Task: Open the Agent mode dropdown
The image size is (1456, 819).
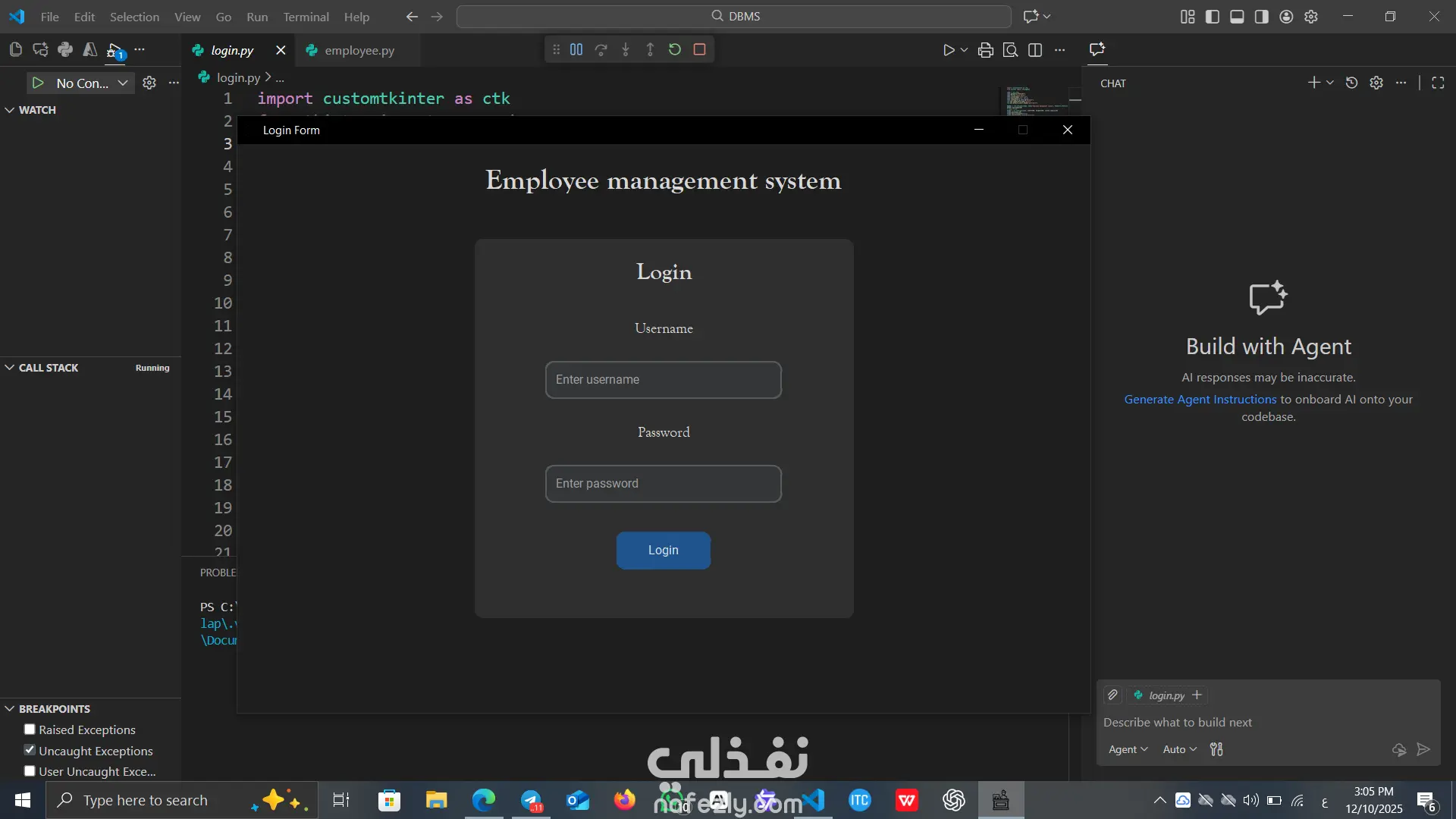Action: pyautogui.click(x=1128, y=749)
